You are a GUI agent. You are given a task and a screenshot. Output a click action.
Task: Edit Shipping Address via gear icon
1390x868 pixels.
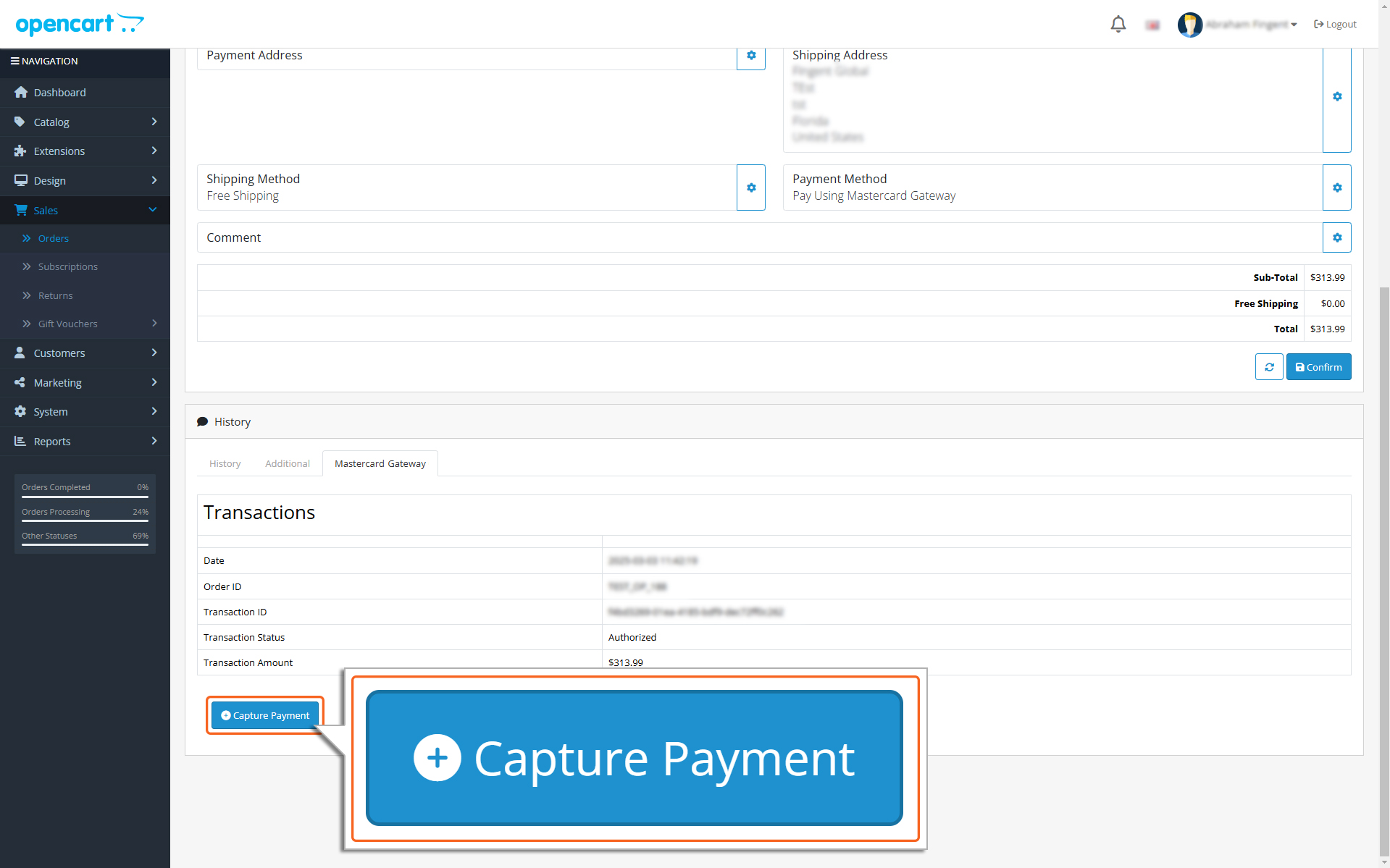click(1337, 96)
